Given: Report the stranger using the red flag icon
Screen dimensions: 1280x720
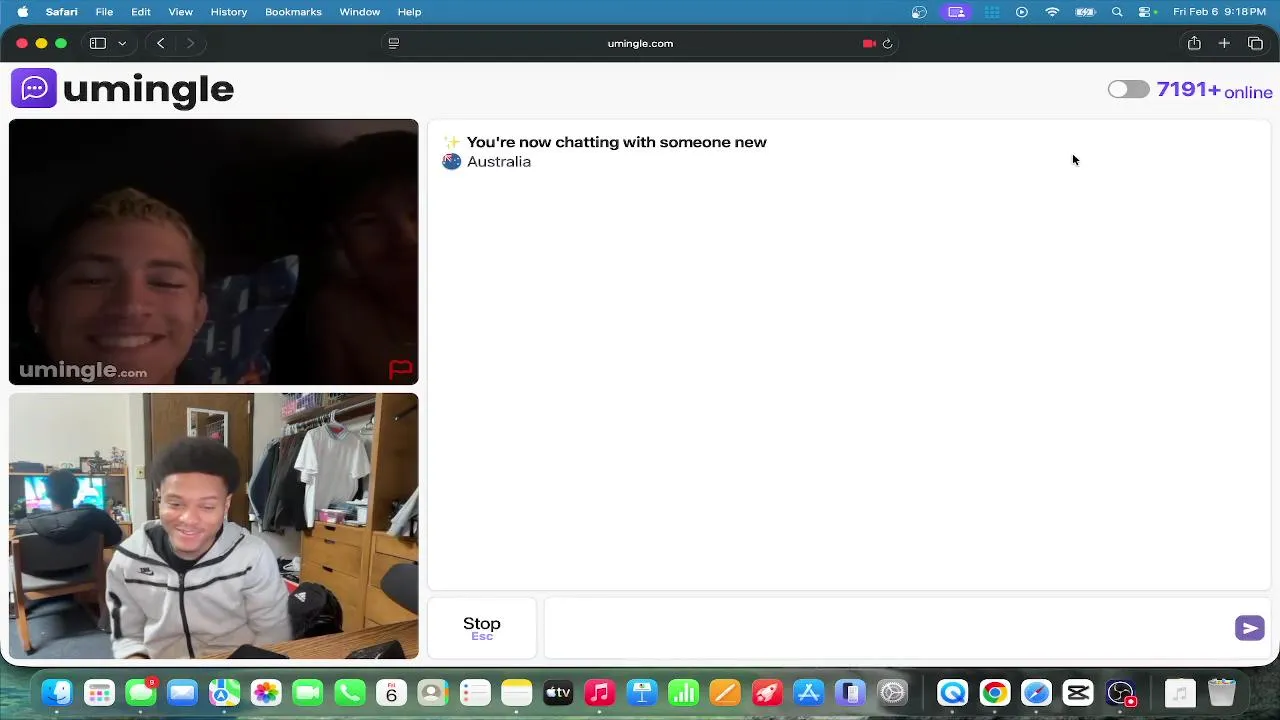Looking at the screenshot, I should click(x=400, y=369).
